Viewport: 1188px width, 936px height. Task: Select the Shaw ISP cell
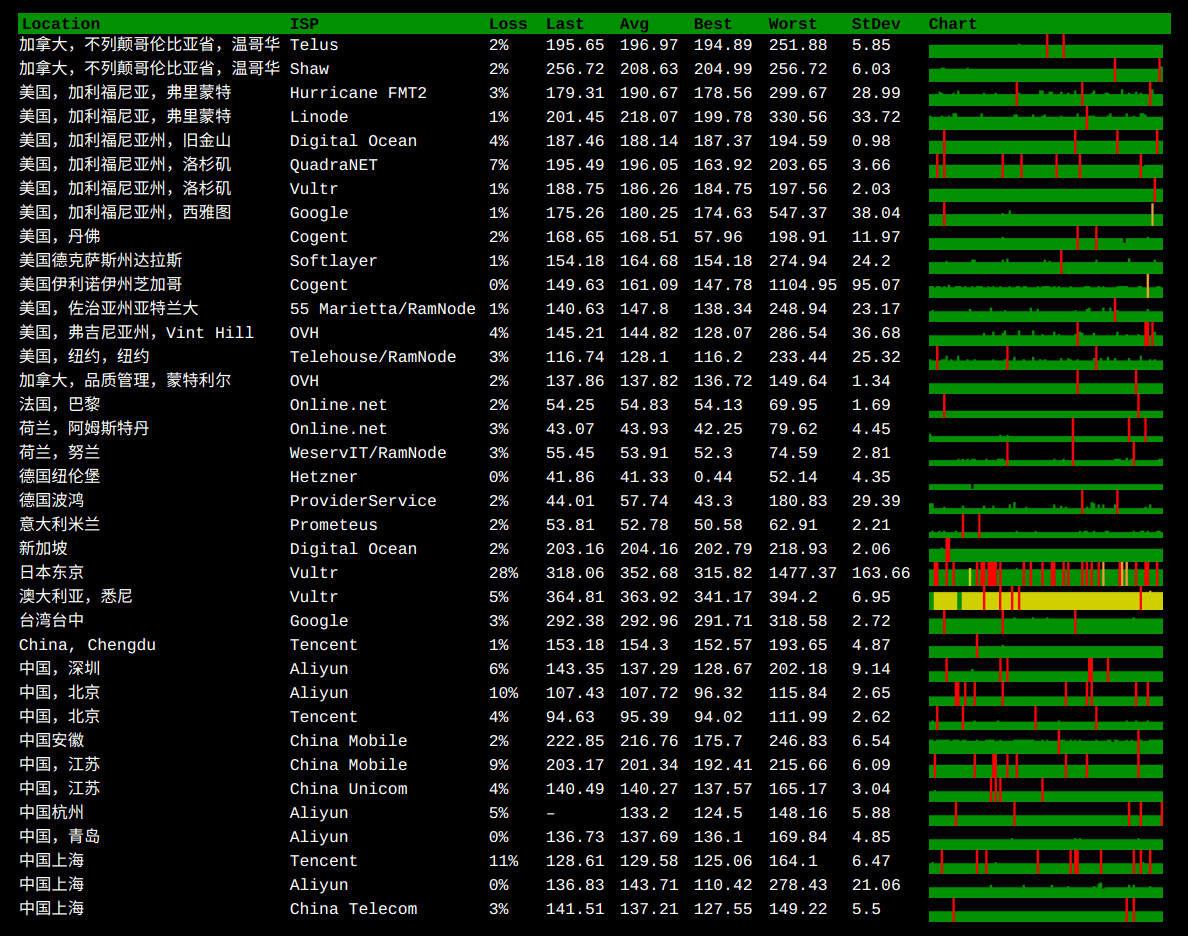click(x=309, y=69)
